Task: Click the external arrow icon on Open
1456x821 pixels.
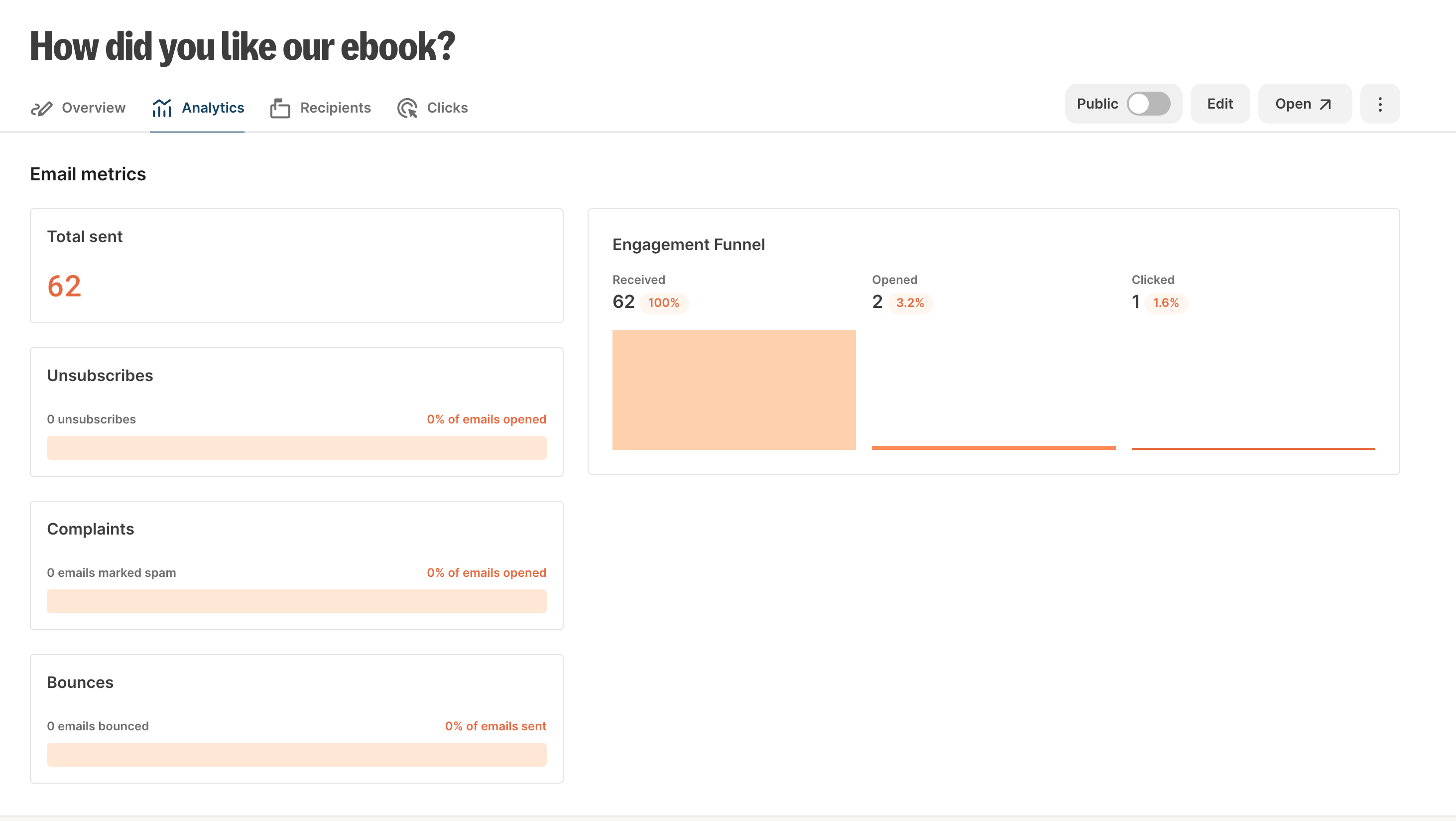Action: pos(1326,105)
